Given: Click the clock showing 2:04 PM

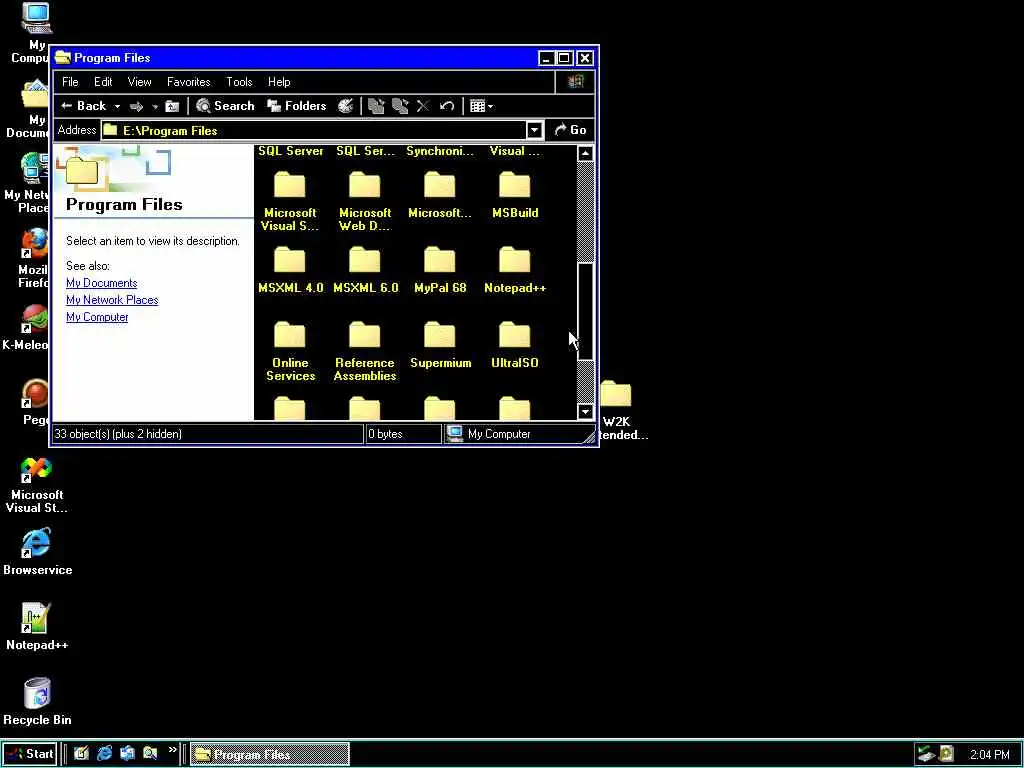Looking at the screenshot, I should click(989, 755).
